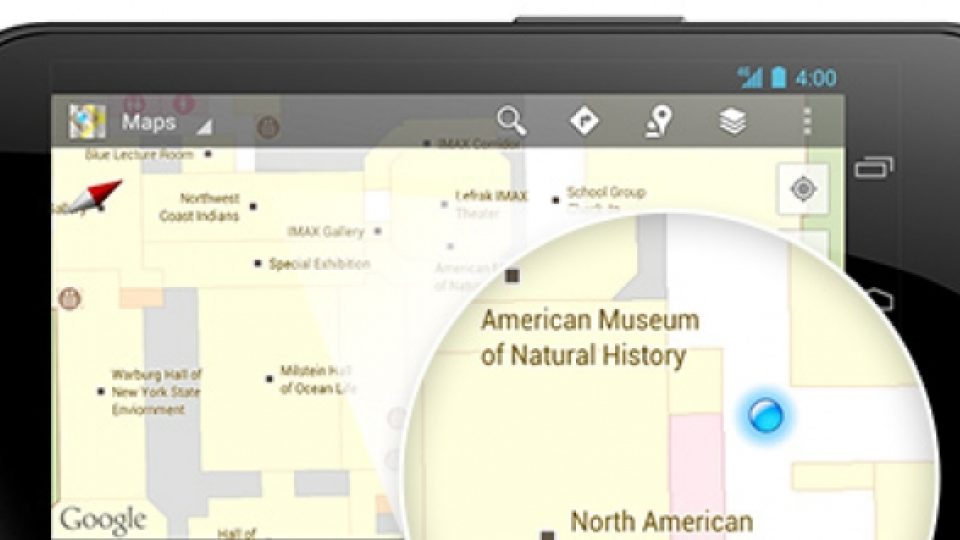The width and height of the screenshot is (960, 540).
Task: Open the Maps app icon
Action: [x=87, y=121]
